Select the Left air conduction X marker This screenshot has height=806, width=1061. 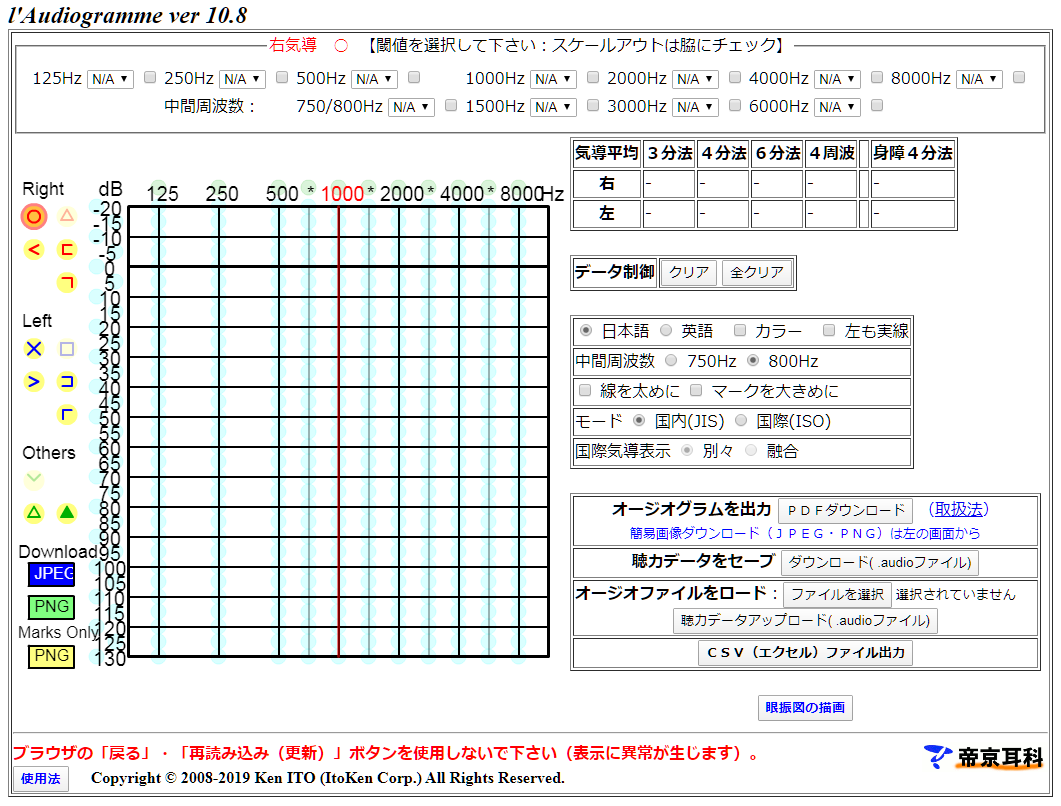pos(34,349)
